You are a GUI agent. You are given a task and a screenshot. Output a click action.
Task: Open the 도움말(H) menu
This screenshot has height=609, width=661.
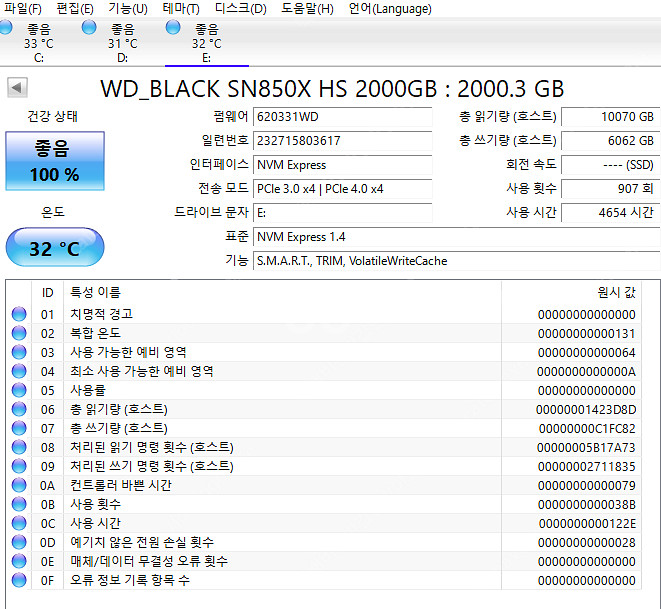tap(307, 8)
